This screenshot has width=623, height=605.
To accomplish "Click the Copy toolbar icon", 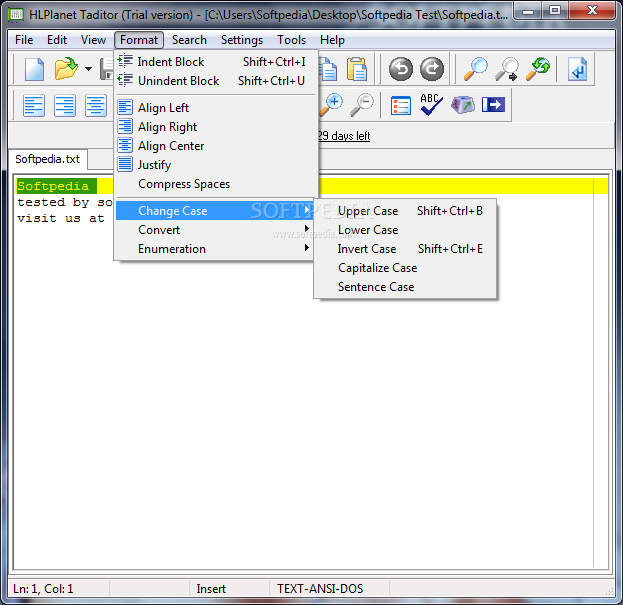I will coord(328,69).
